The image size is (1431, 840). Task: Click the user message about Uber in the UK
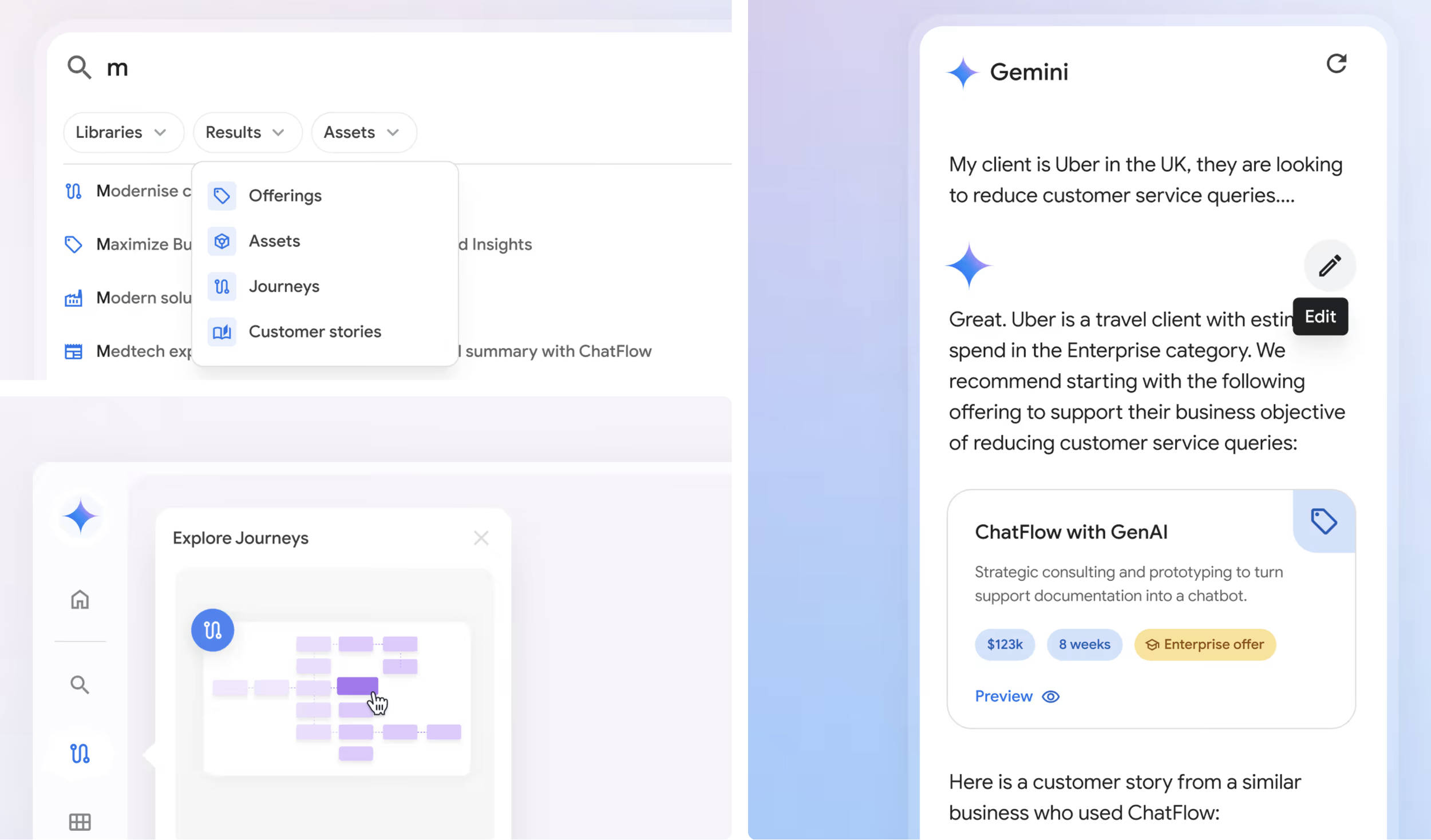point(1145,180)
